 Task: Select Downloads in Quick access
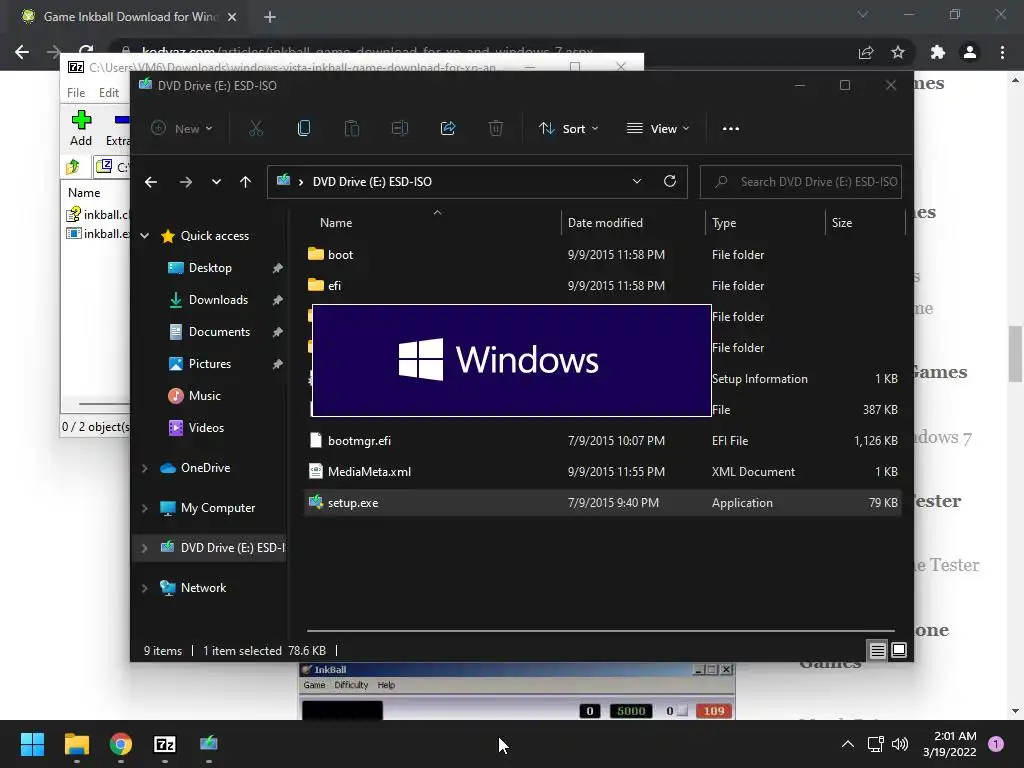point(218,300)
